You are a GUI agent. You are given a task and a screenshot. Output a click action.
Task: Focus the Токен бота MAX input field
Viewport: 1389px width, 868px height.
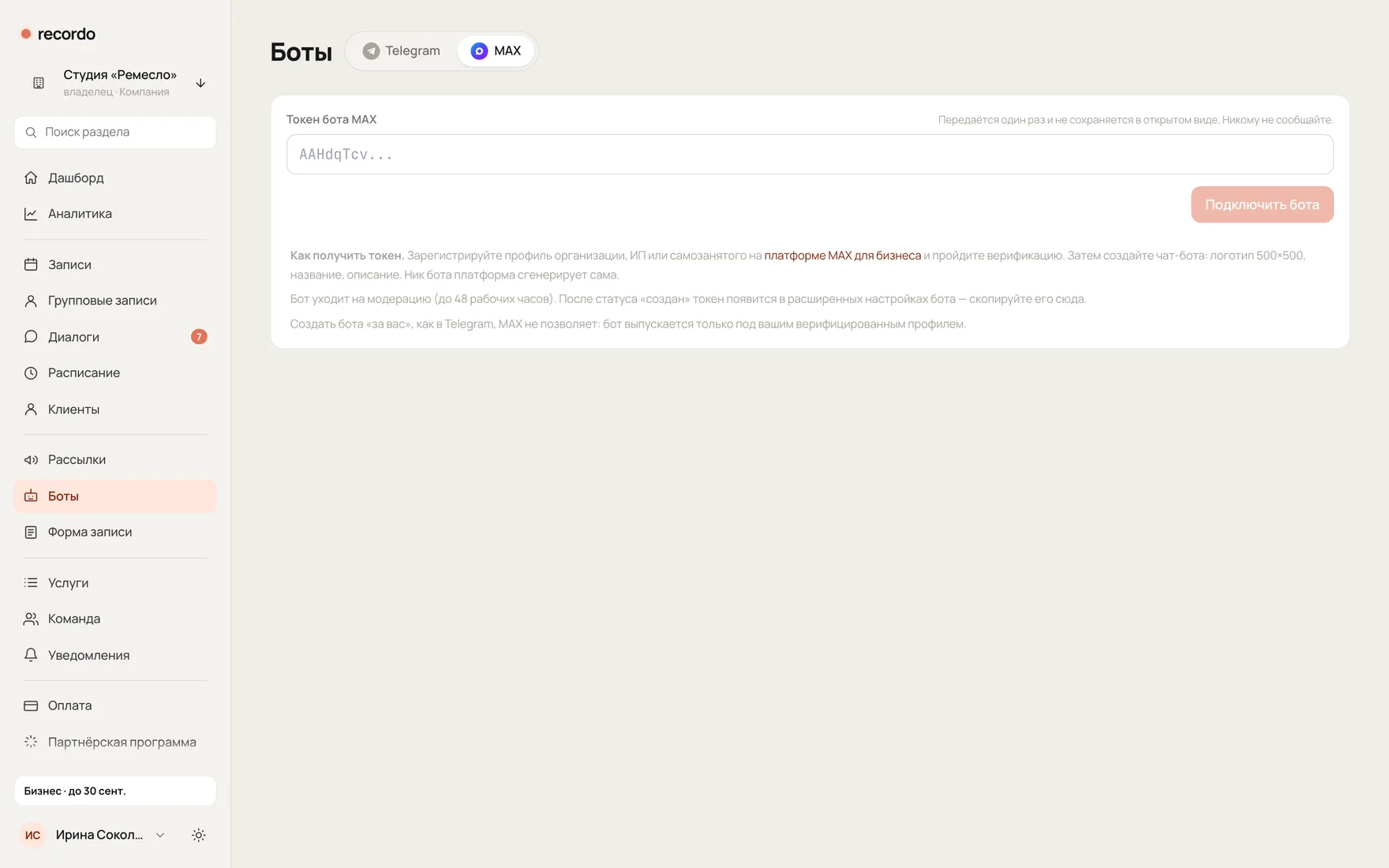[810, 155]
